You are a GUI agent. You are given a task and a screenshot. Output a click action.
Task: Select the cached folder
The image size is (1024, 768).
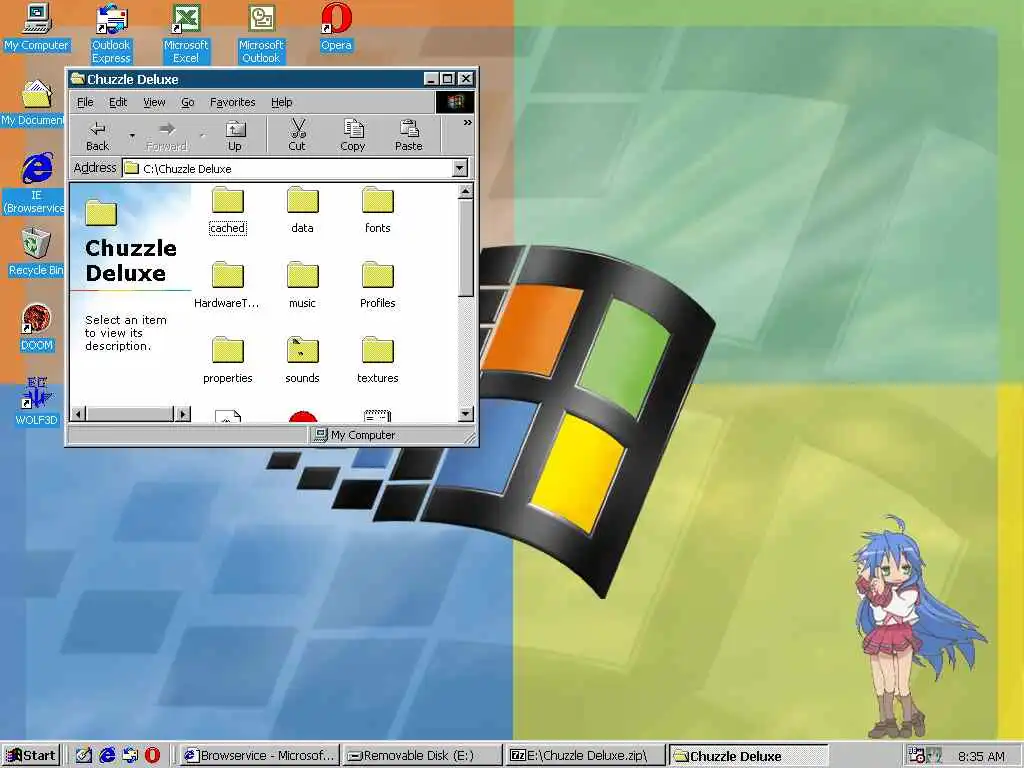227,210
